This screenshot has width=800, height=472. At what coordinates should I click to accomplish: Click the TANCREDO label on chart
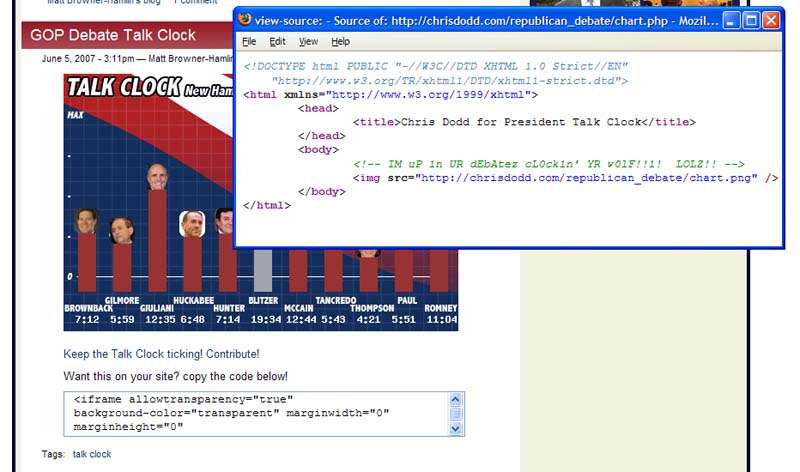click(336, 301)
